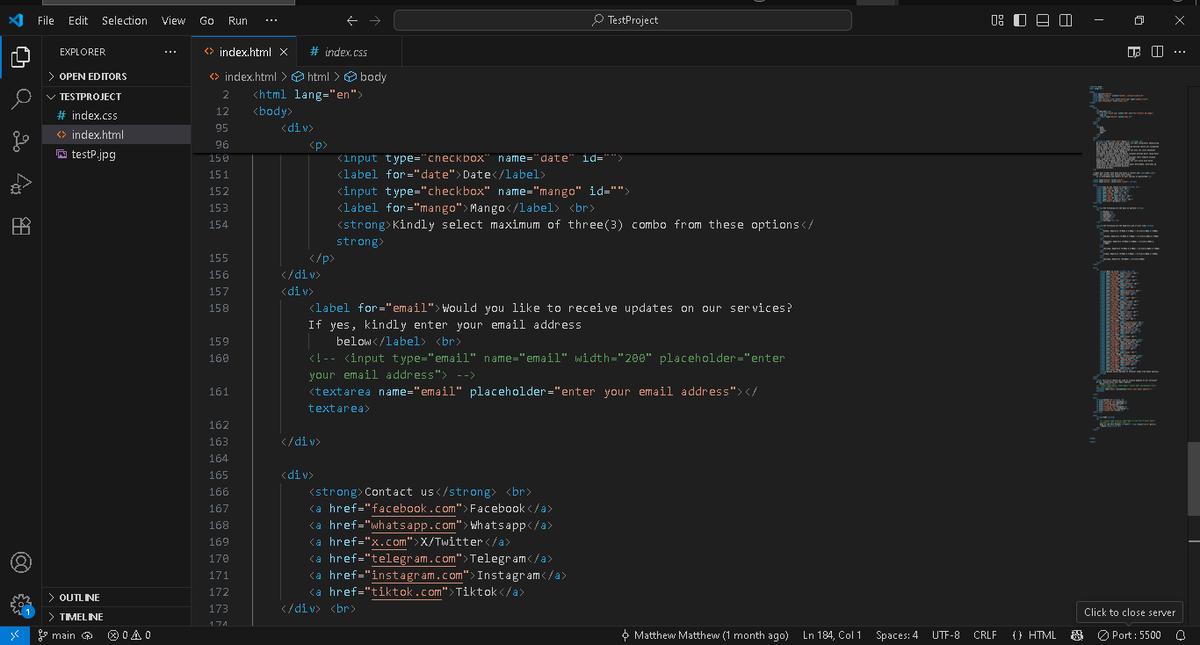Click the Split Editor Right icon

(1157, 52)
